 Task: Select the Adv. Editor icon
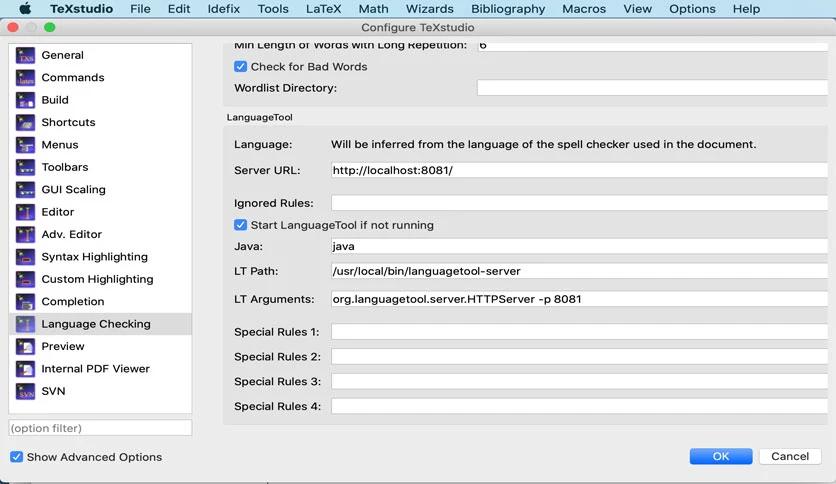(25, 234)
